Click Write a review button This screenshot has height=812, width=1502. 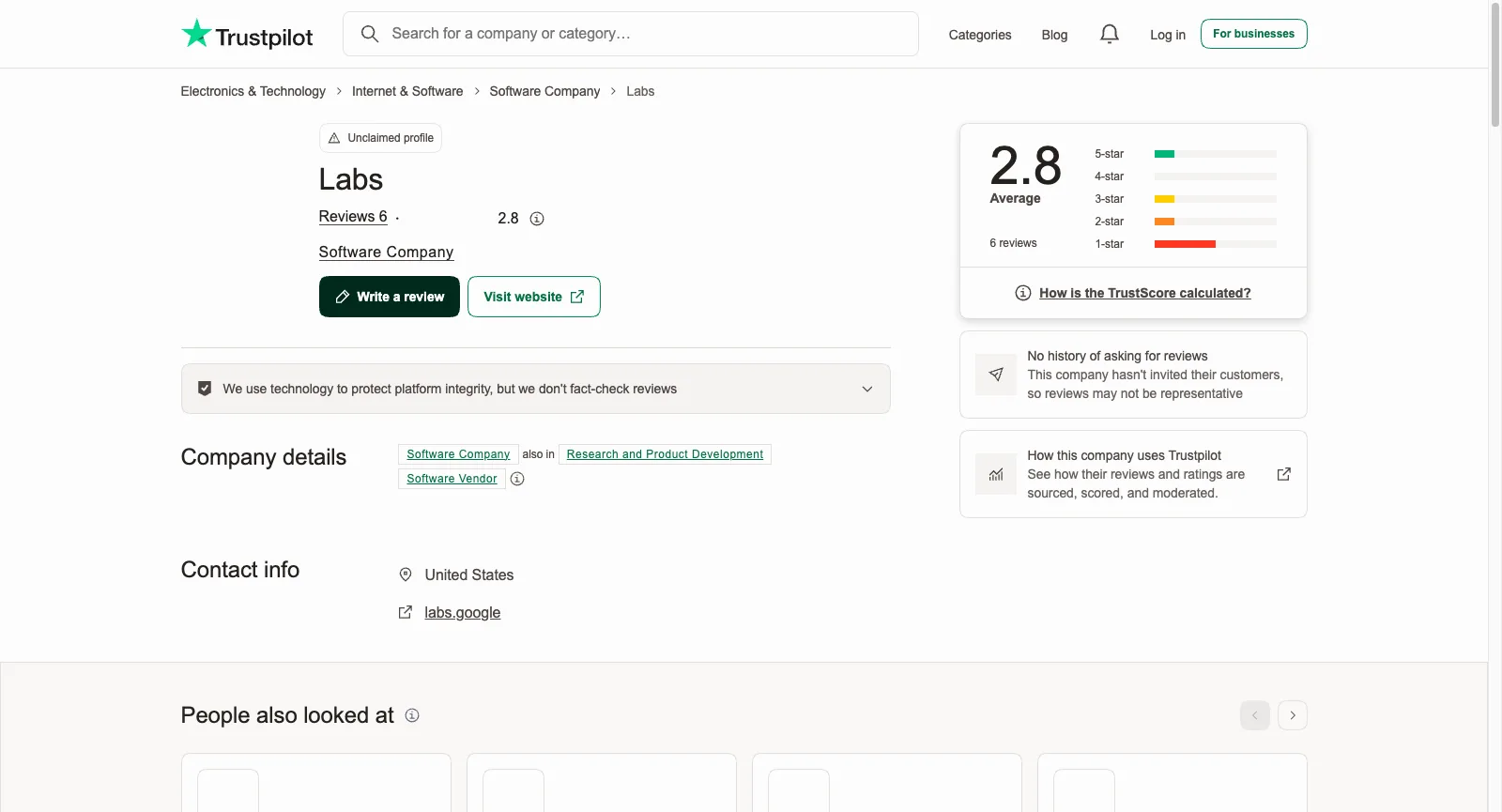click(x=390, y=297)
